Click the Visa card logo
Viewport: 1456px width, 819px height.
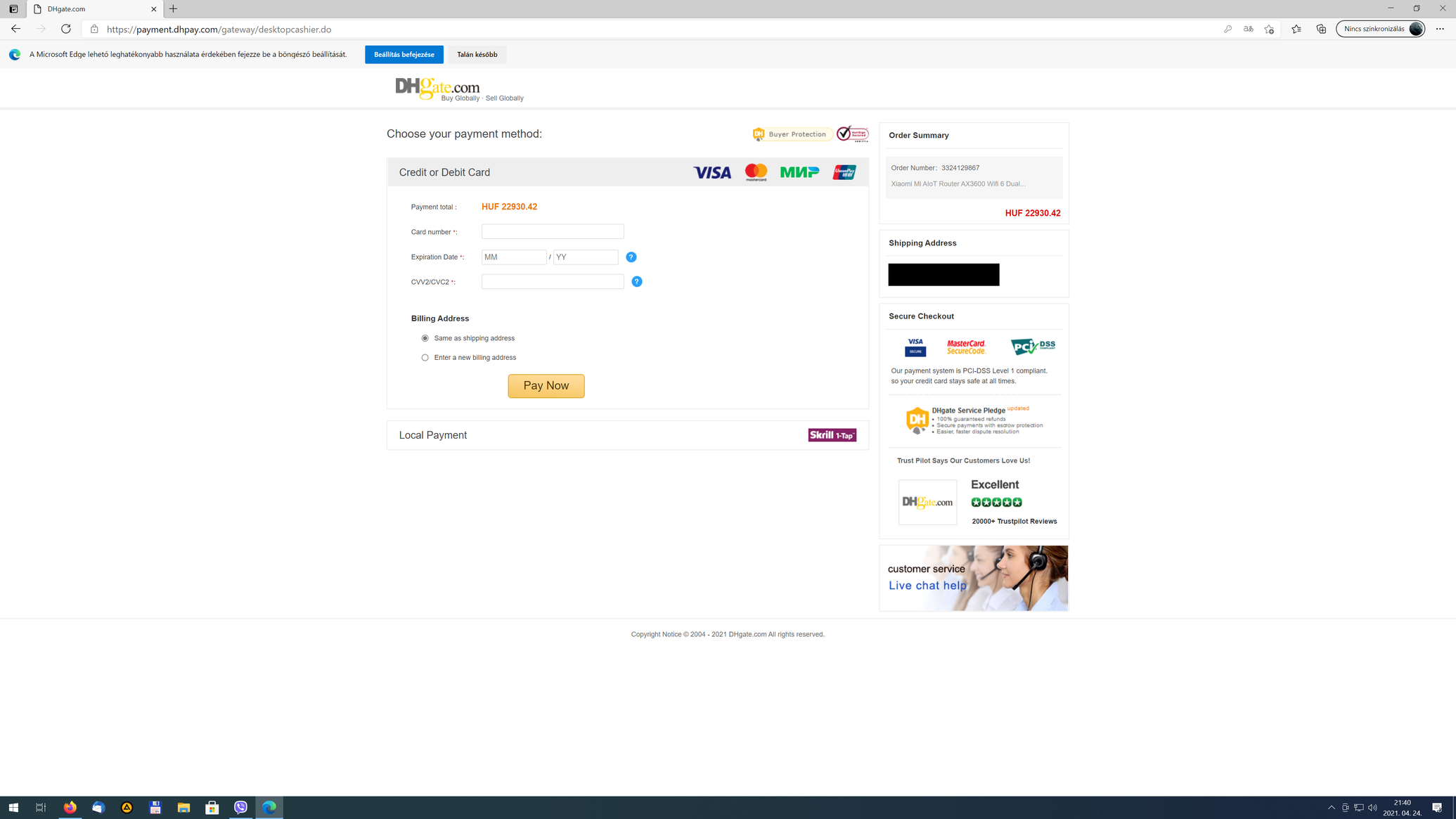point(711,172)
